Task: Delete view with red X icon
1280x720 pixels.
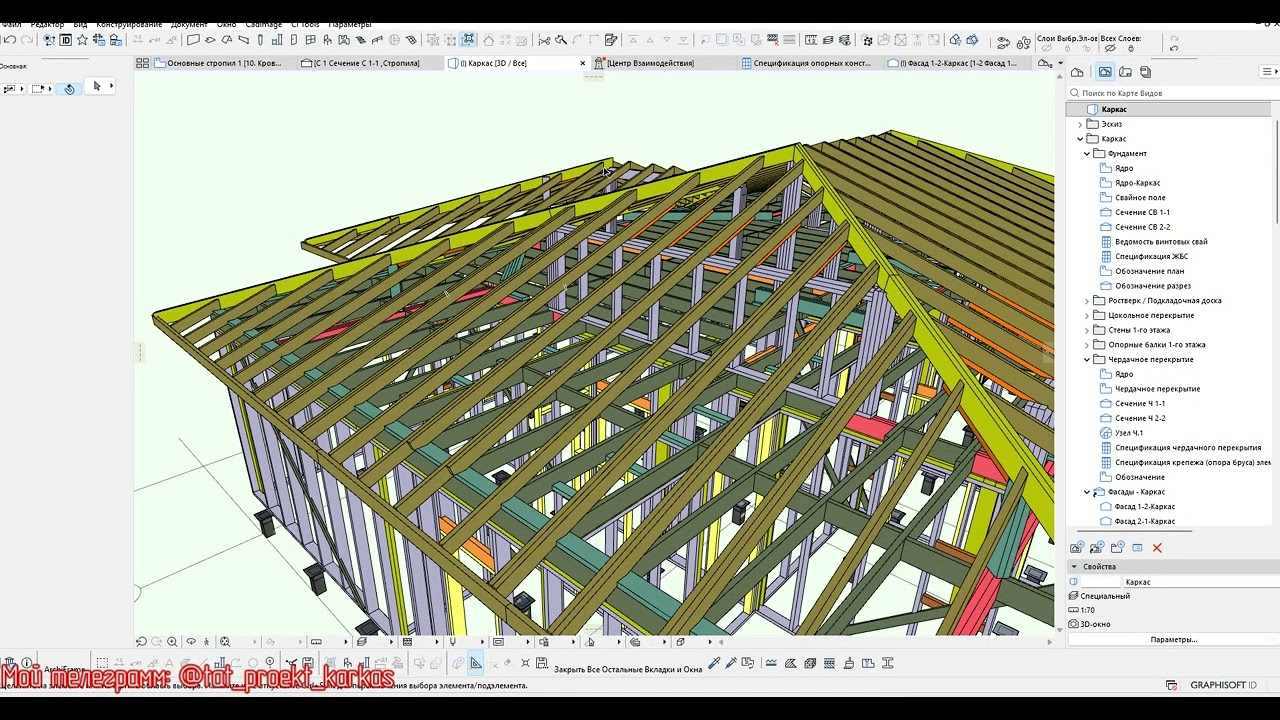Action: pos(1157,548)
